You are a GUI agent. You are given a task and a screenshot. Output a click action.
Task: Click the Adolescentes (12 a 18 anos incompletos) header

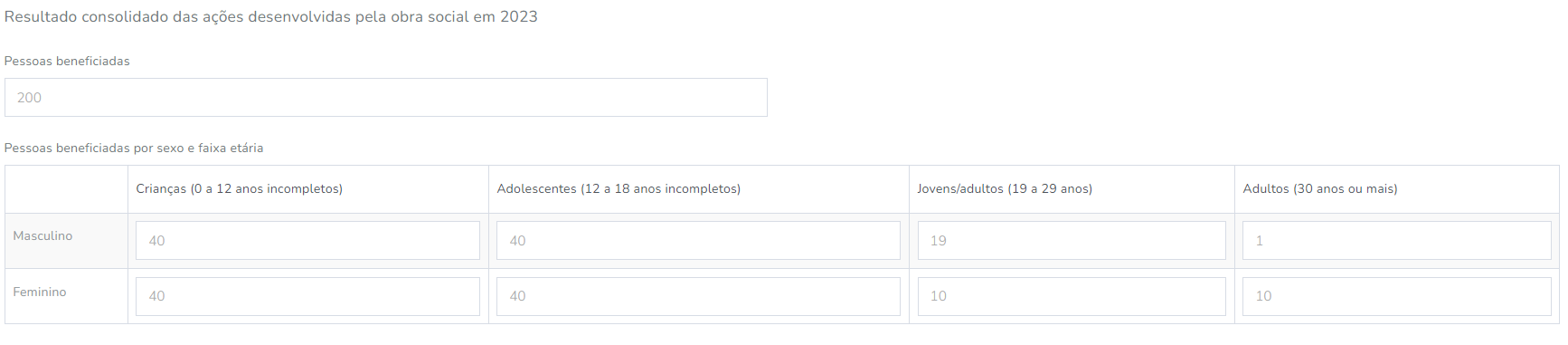[x=619, y=189]
